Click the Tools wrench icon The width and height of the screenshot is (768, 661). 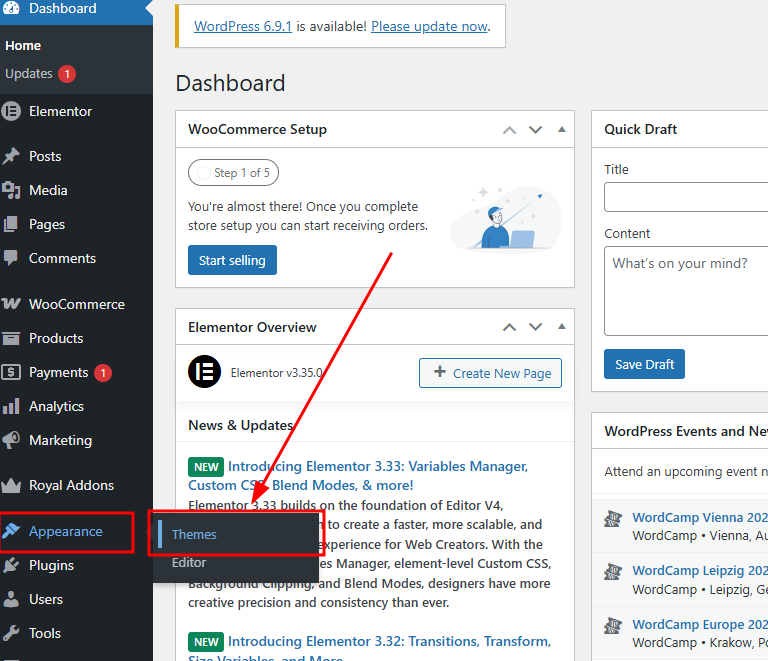point(11,633)
